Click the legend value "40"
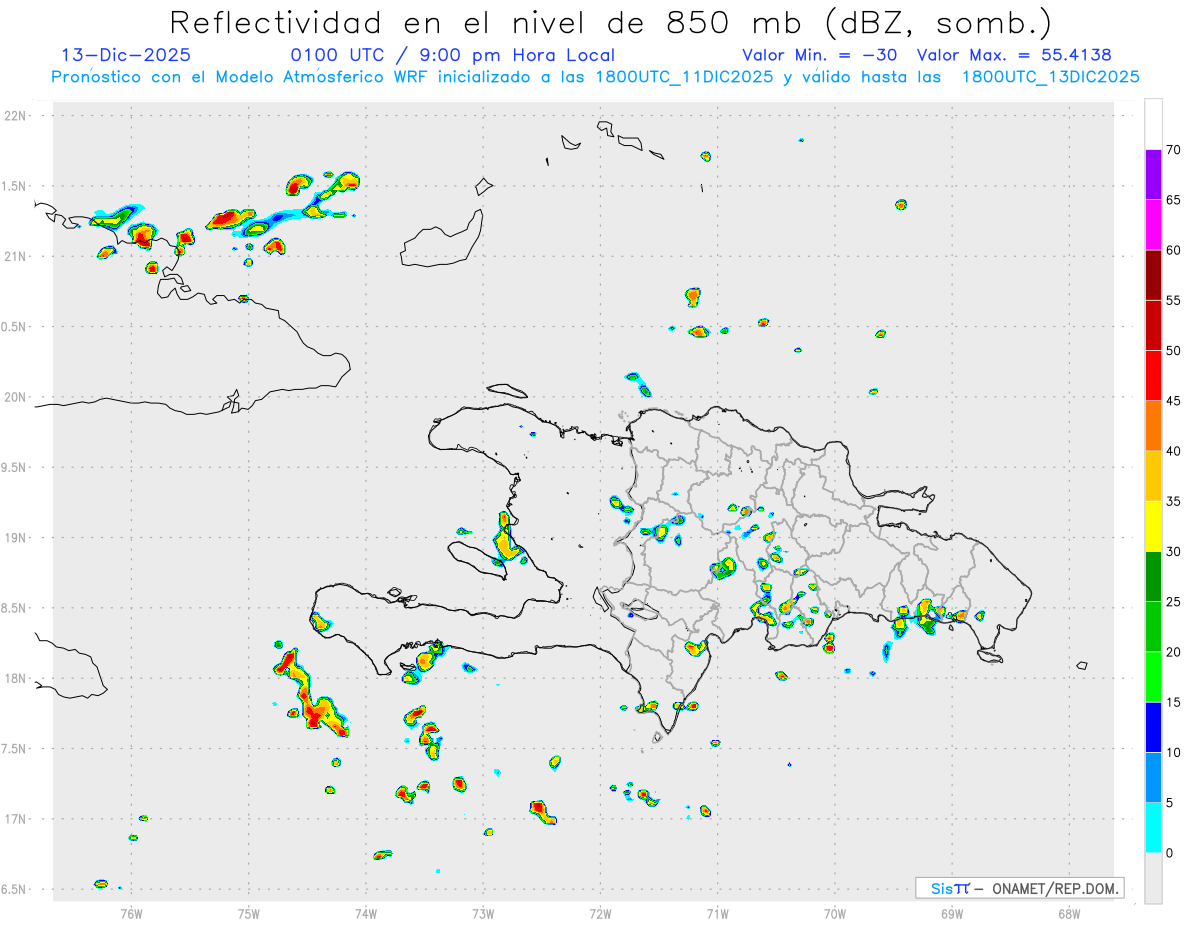Viewport: 1200px width, 927px height. (x=1174, y=451)
